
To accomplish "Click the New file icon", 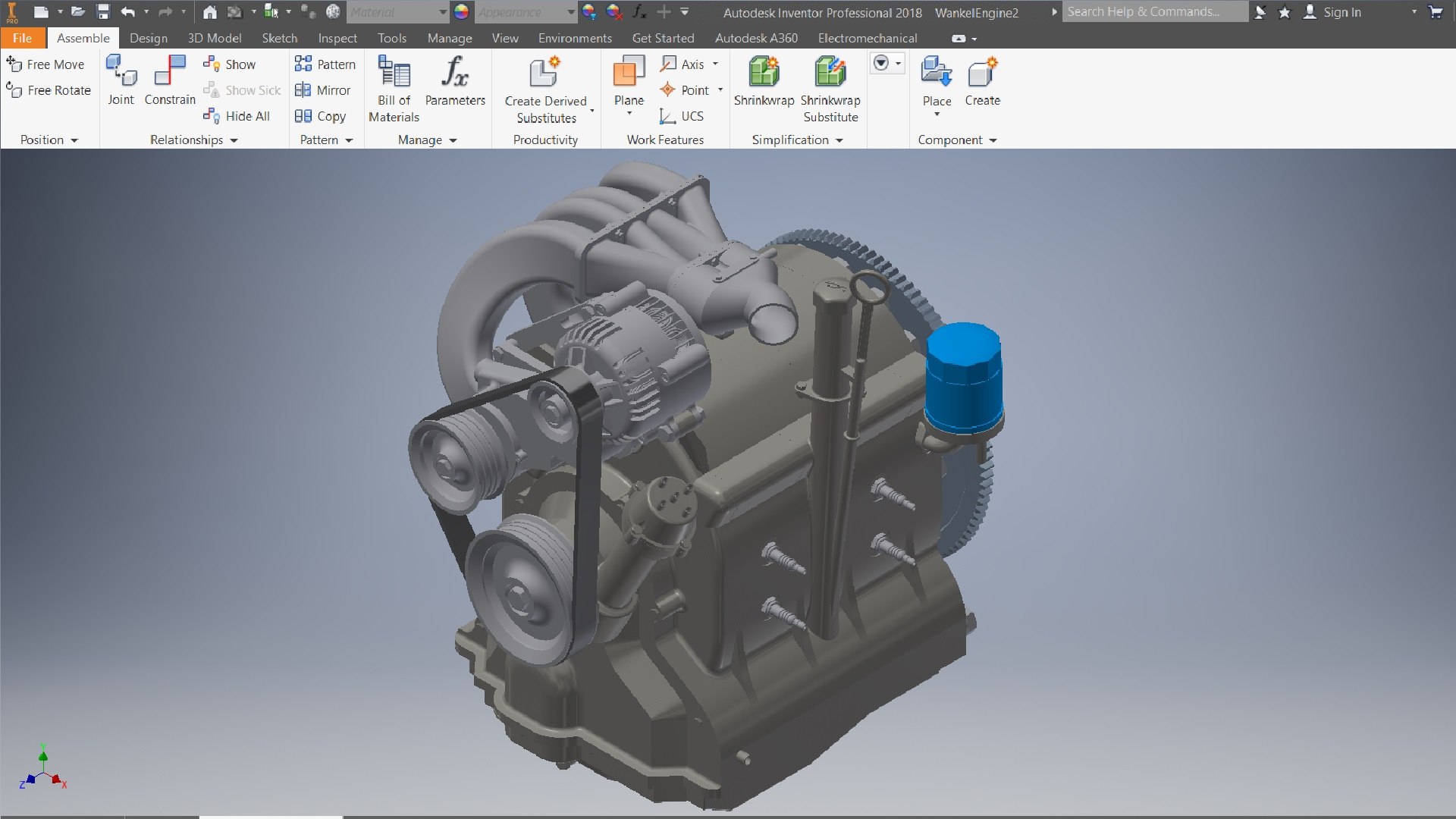I will [41, 12].
